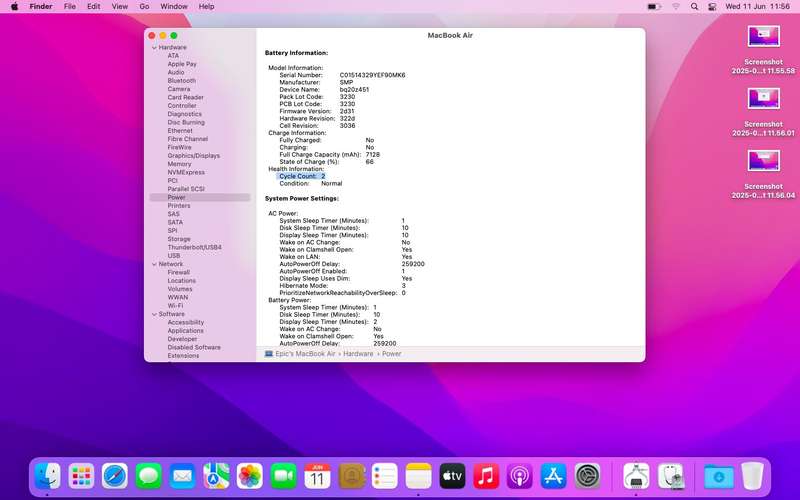This screenshot has height=500, width=800.
Task: Launch FaceTime from the Dock
Action: click(x=283, y=477)
